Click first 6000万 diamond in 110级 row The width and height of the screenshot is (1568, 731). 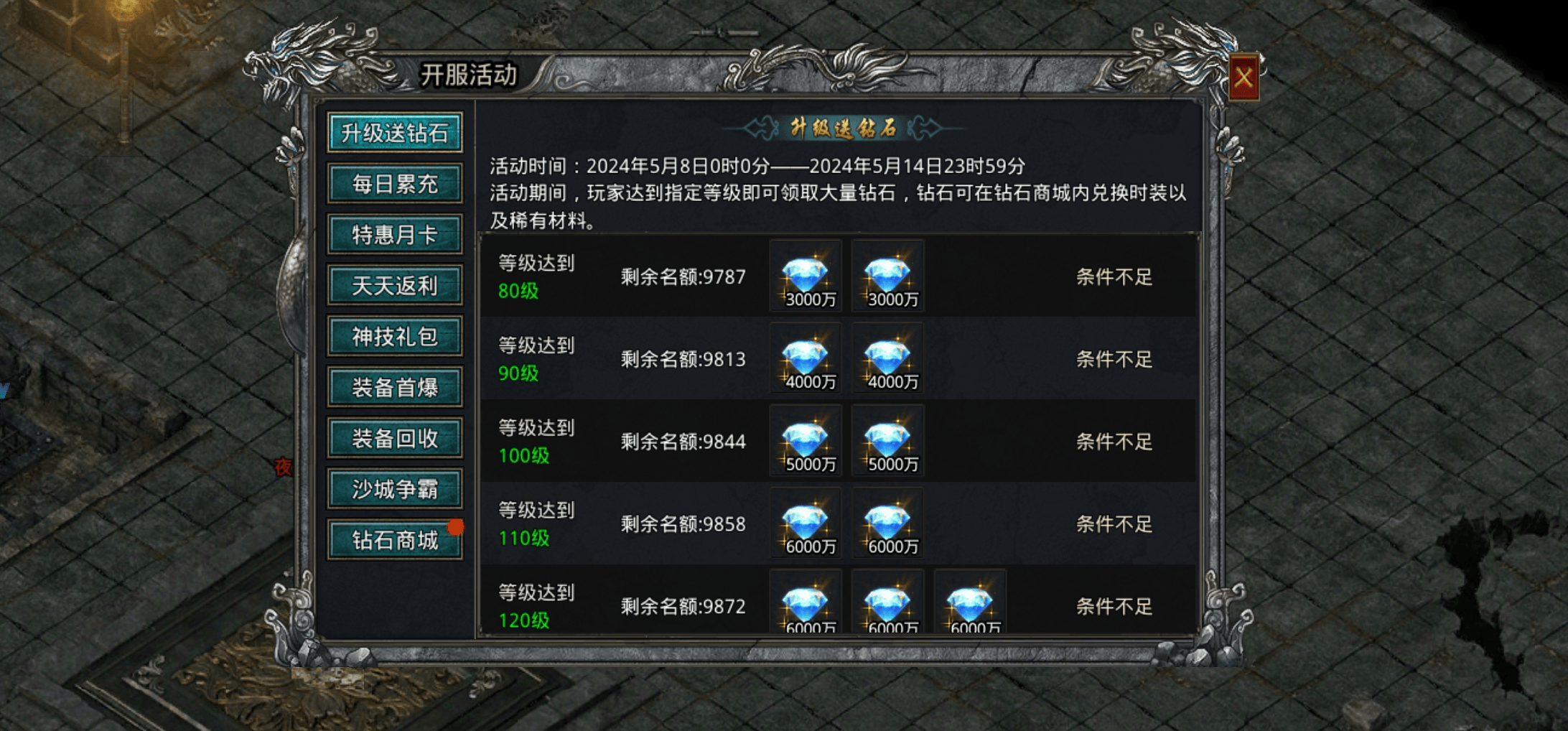(805, 523)
